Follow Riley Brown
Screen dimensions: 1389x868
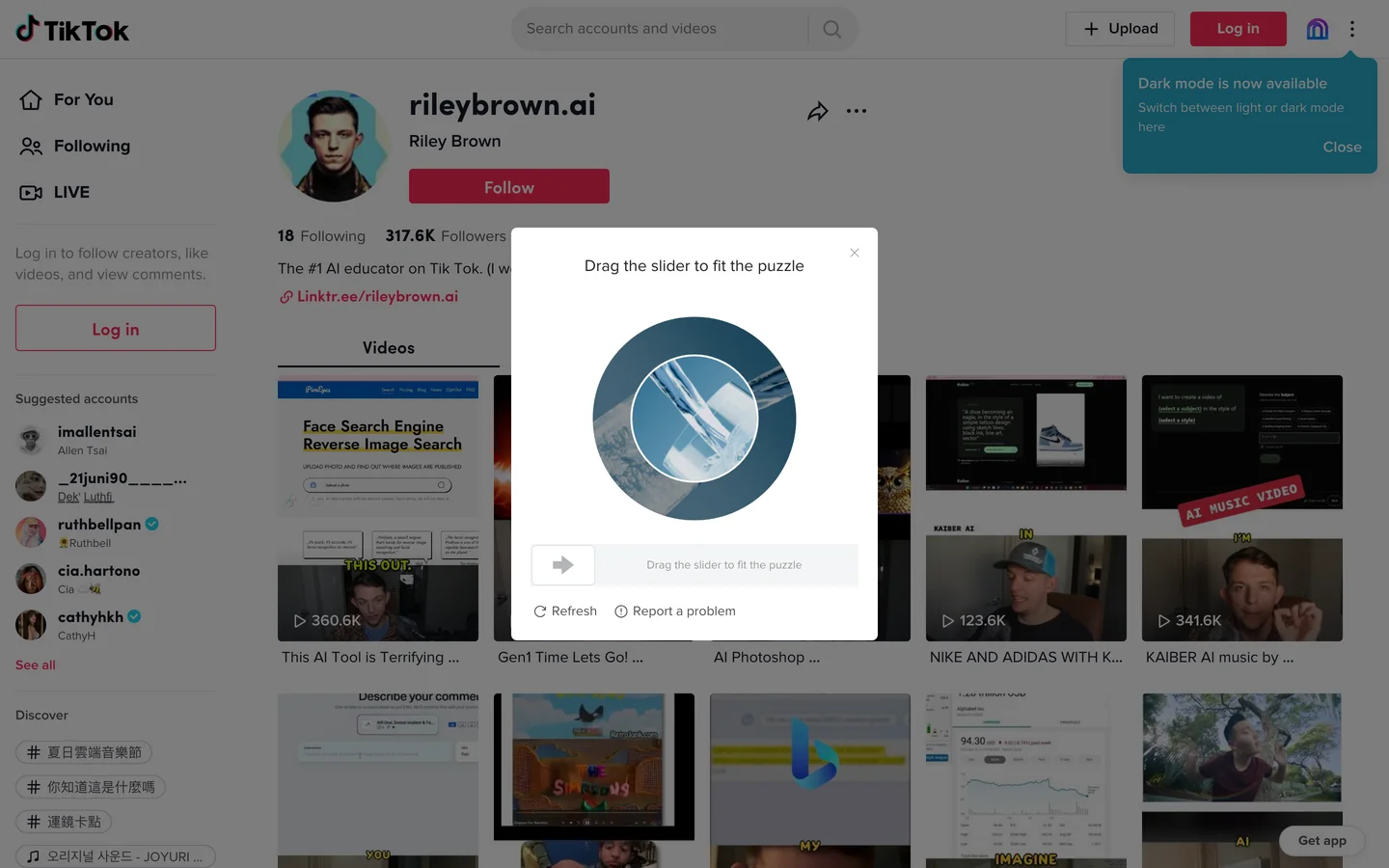[509, 186]
